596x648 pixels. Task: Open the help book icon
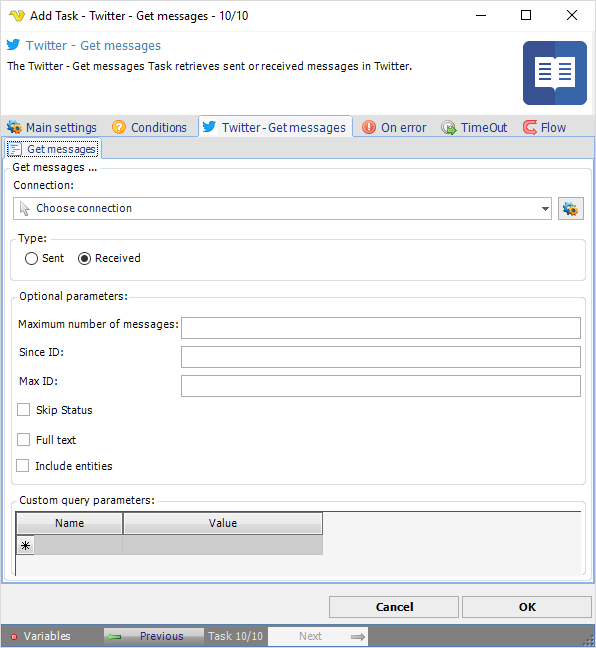[x=555, y=73]
